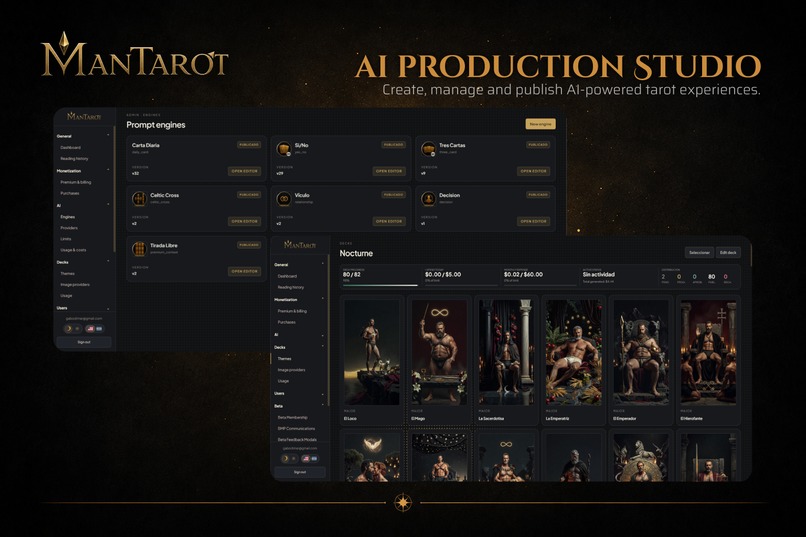The width and height of the screenshot is (806, 537).
Task: Click Publicado badge on Vículo card
Action: tap(393, 195)
